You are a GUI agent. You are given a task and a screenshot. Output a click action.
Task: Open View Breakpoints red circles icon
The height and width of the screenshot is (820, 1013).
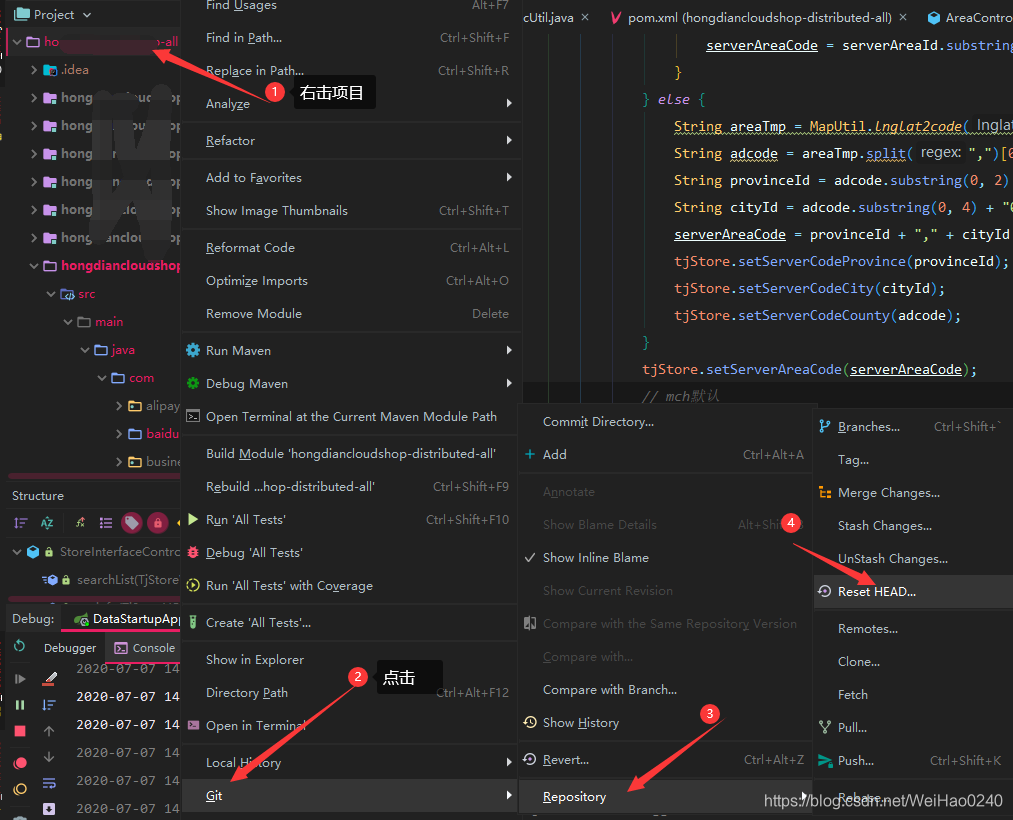20,762
